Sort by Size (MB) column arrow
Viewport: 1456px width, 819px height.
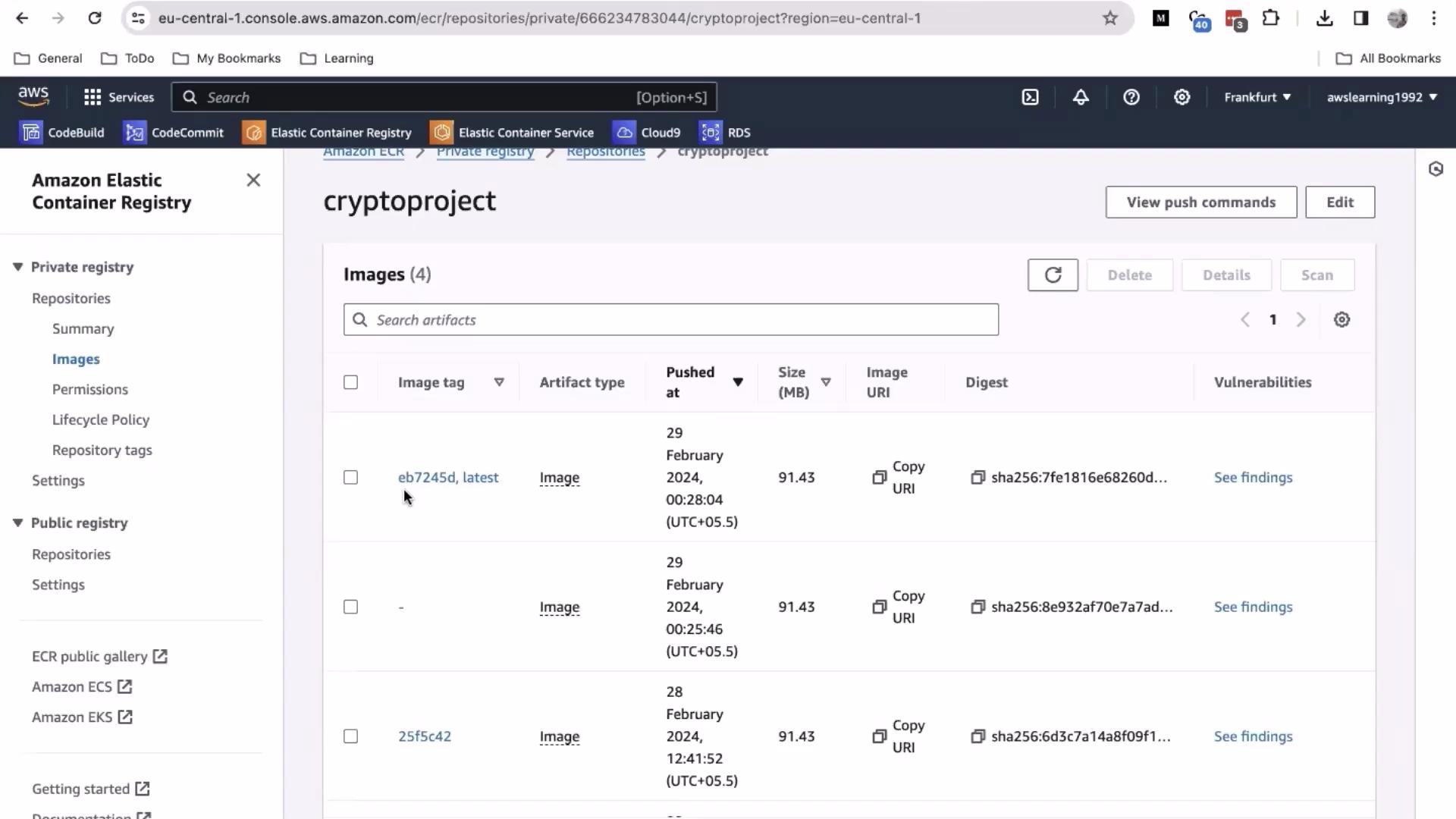coord(826,382)
